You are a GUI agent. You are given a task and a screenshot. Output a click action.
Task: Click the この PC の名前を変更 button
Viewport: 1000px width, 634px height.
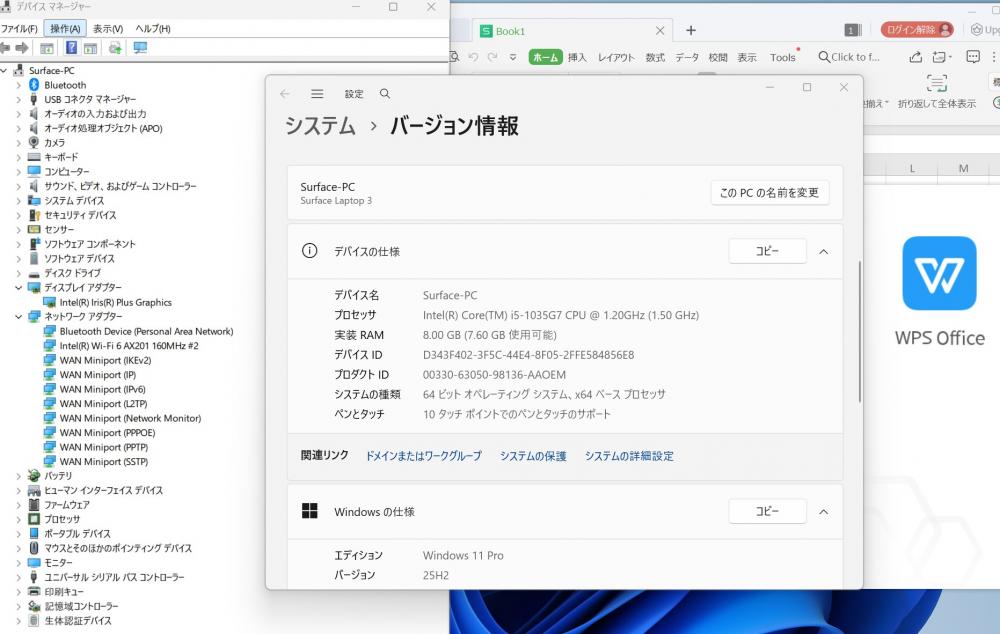769,193
